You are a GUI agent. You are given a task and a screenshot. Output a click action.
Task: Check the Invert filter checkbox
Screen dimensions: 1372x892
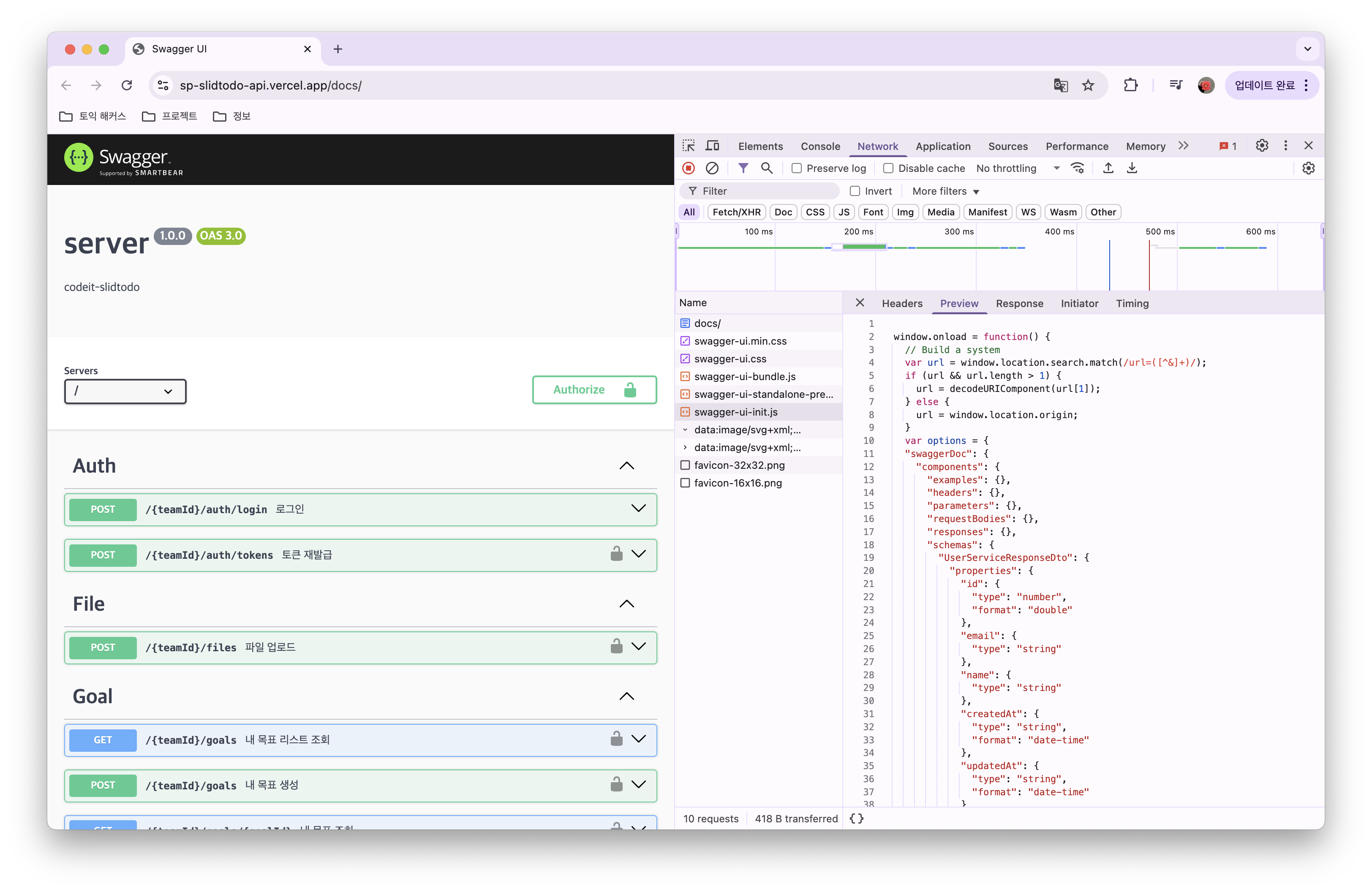click(855, 191)
